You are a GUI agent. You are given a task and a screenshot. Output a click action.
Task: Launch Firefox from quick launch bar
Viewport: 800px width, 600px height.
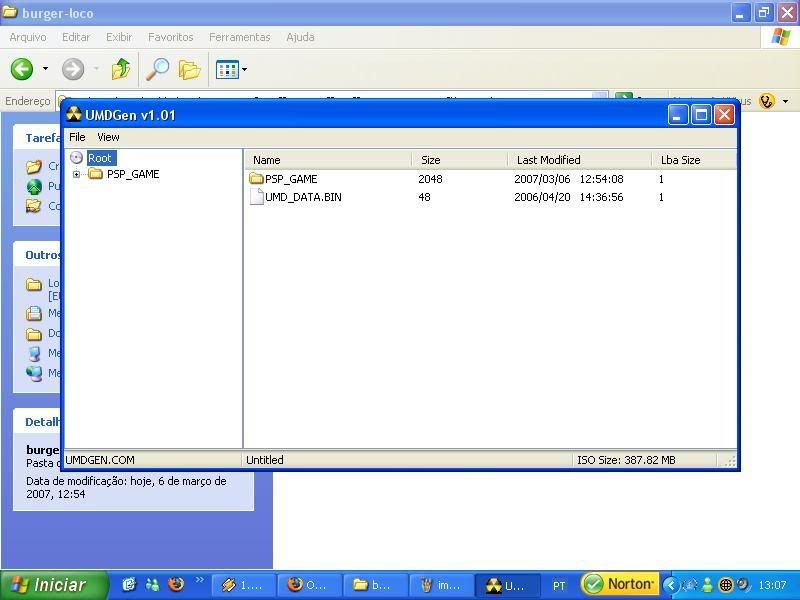point(177,584)
